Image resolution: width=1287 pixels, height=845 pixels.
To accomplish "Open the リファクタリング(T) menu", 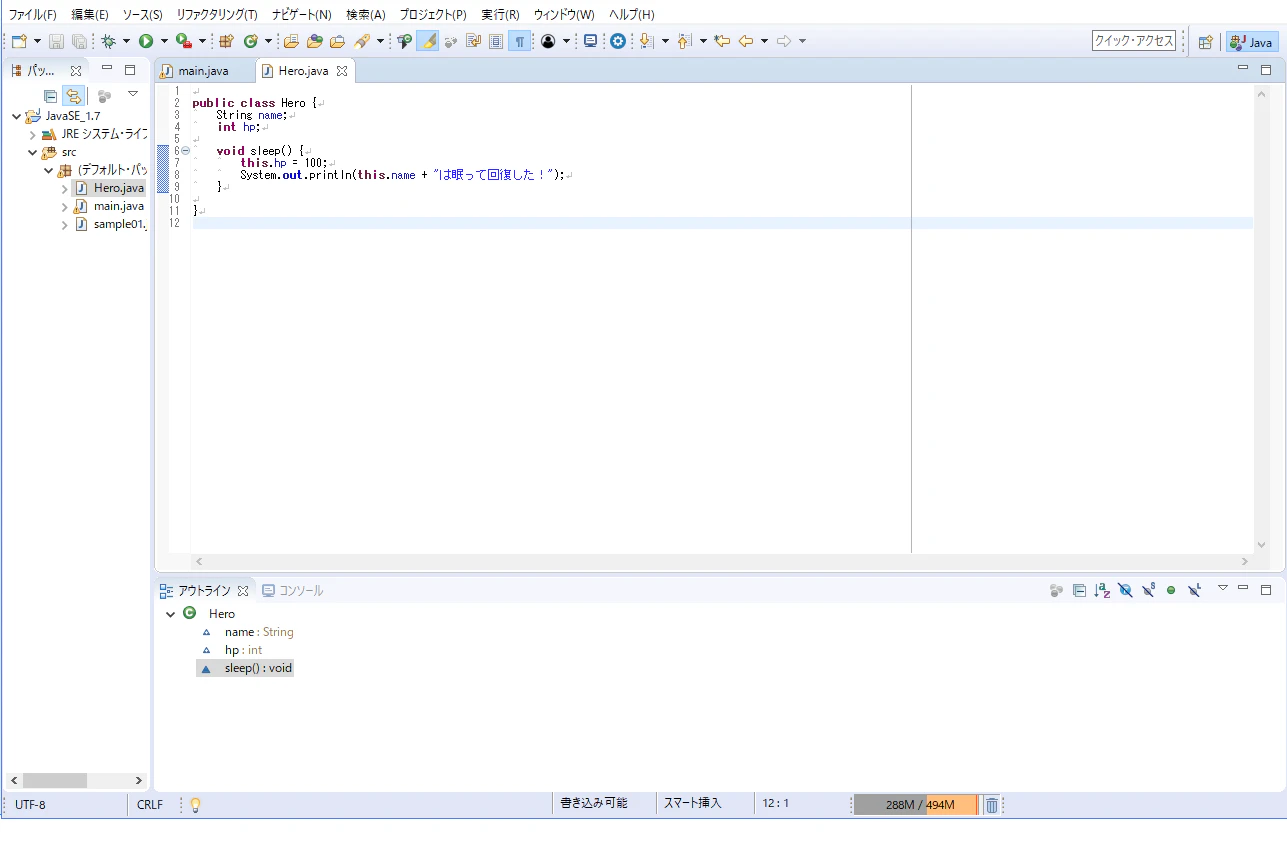I will coord(216,15).
